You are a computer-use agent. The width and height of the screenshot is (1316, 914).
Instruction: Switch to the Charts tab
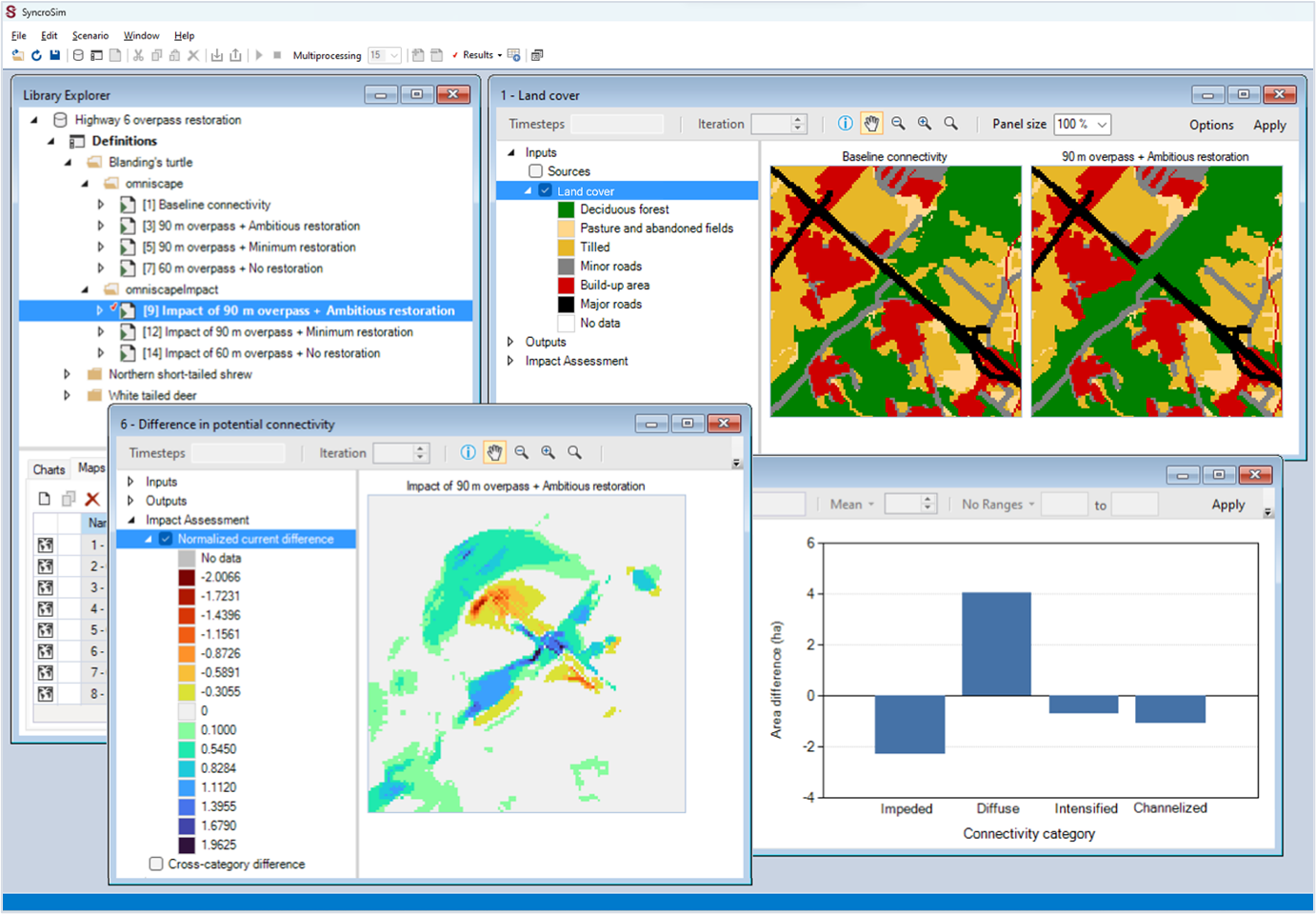[49, 469]
